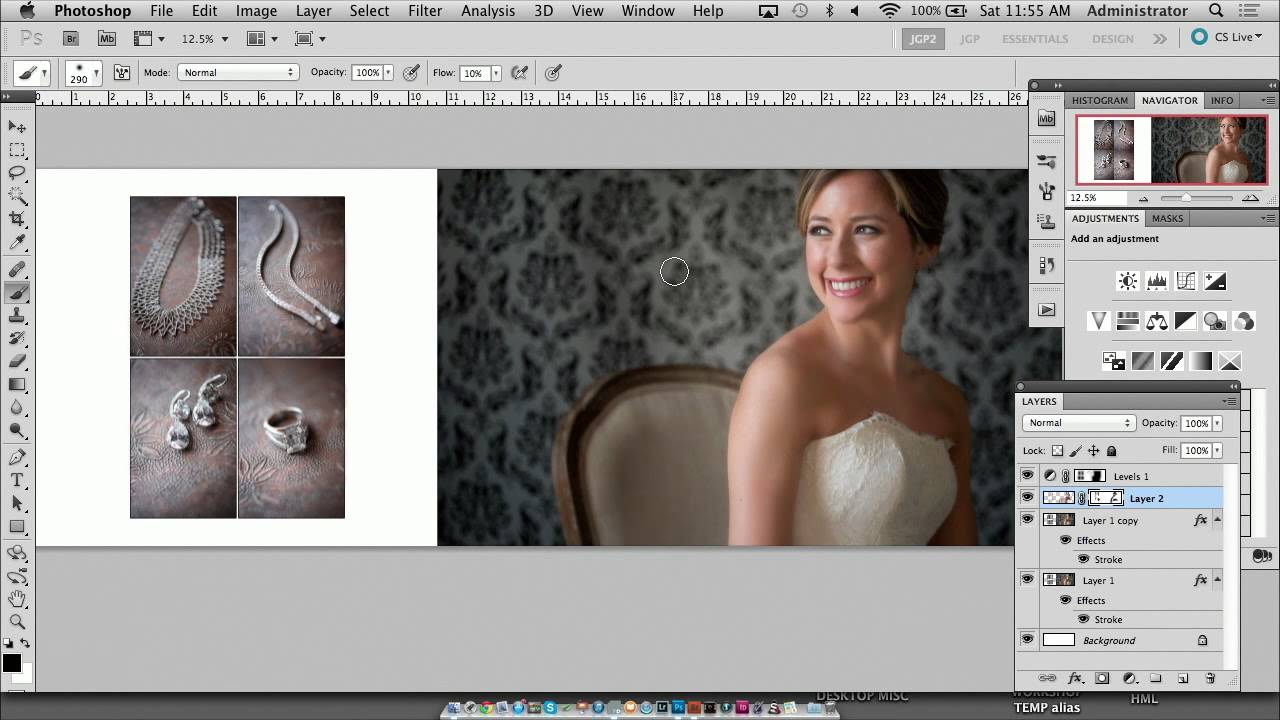Open the Brush Preset picker
Screen dimensions: 1280x720
click(x=83, y=73)
